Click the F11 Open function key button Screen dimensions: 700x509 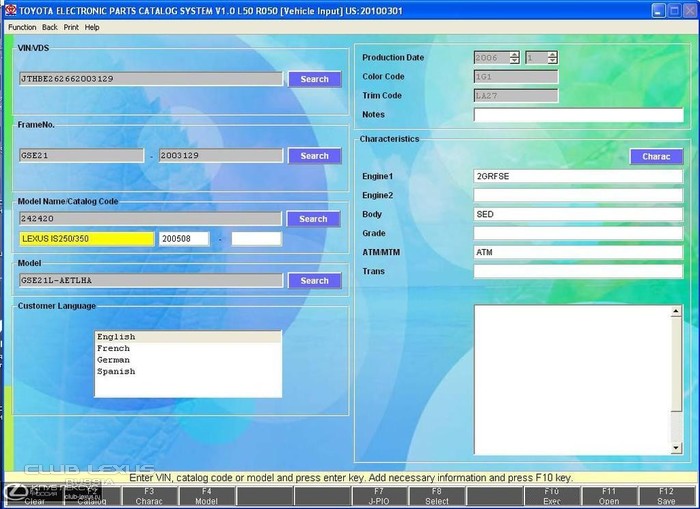609,497
